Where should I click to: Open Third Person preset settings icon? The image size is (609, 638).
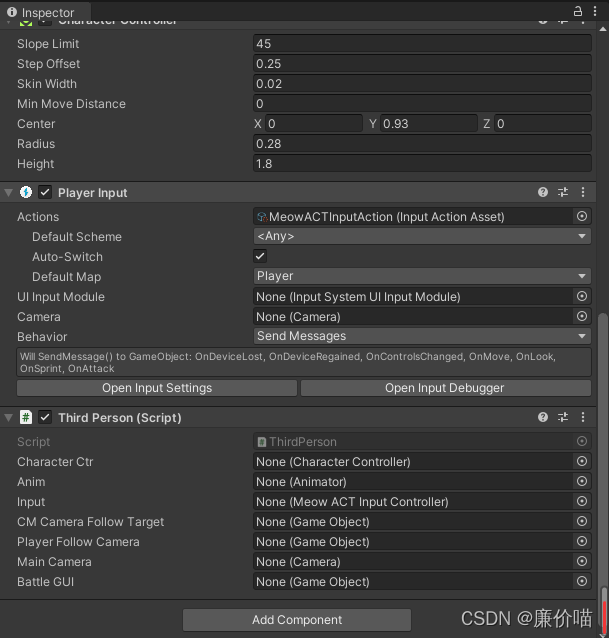[x=563, y=417]
